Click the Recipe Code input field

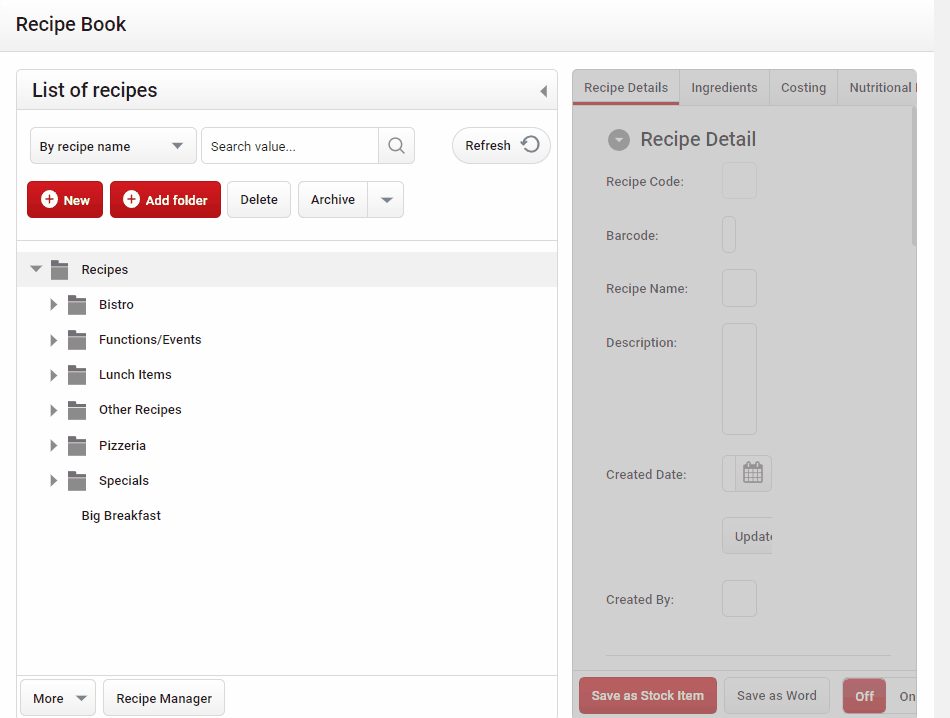click(739, 181)
